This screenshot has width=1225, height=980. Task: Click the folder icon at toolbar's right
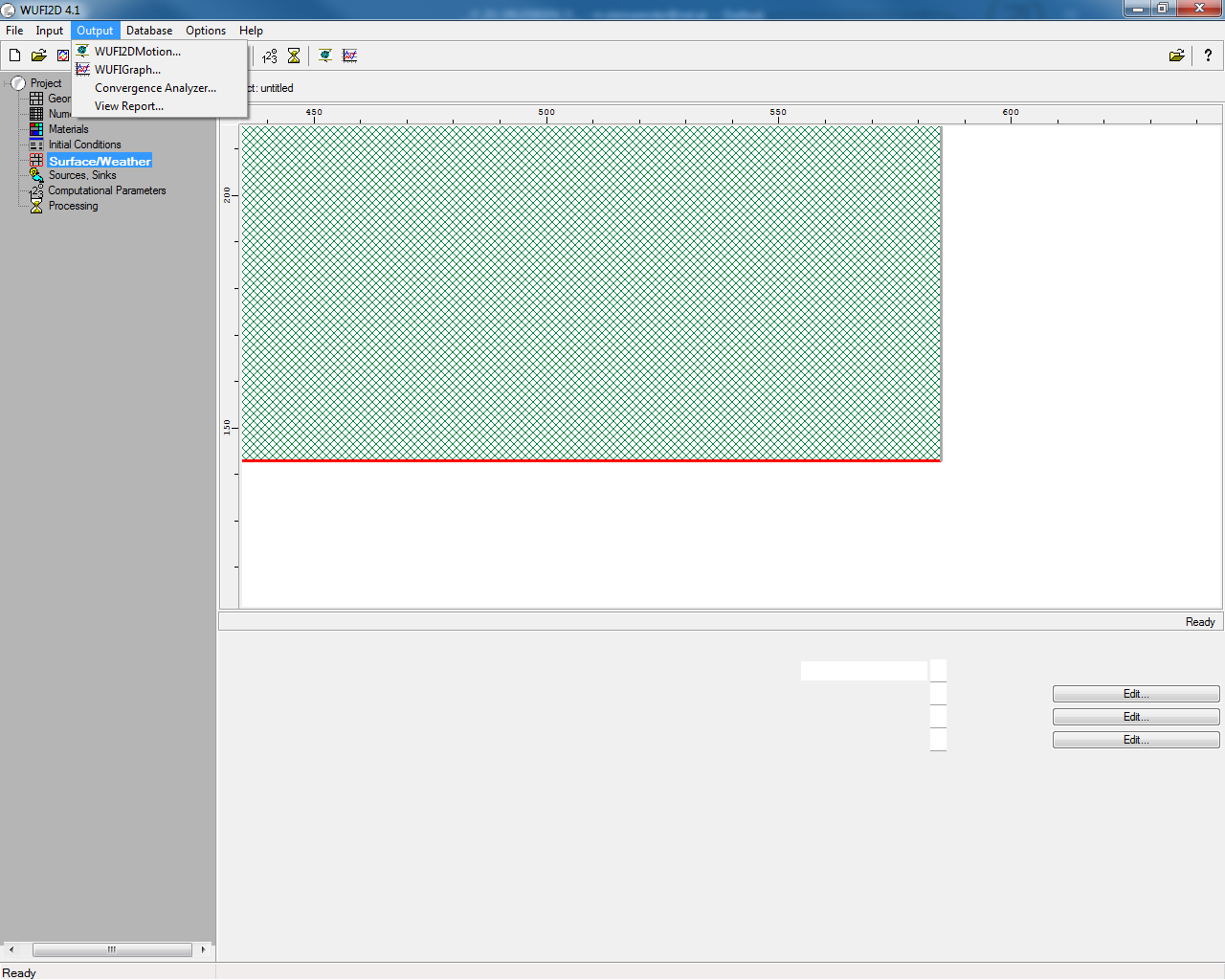click(1176, 56)
